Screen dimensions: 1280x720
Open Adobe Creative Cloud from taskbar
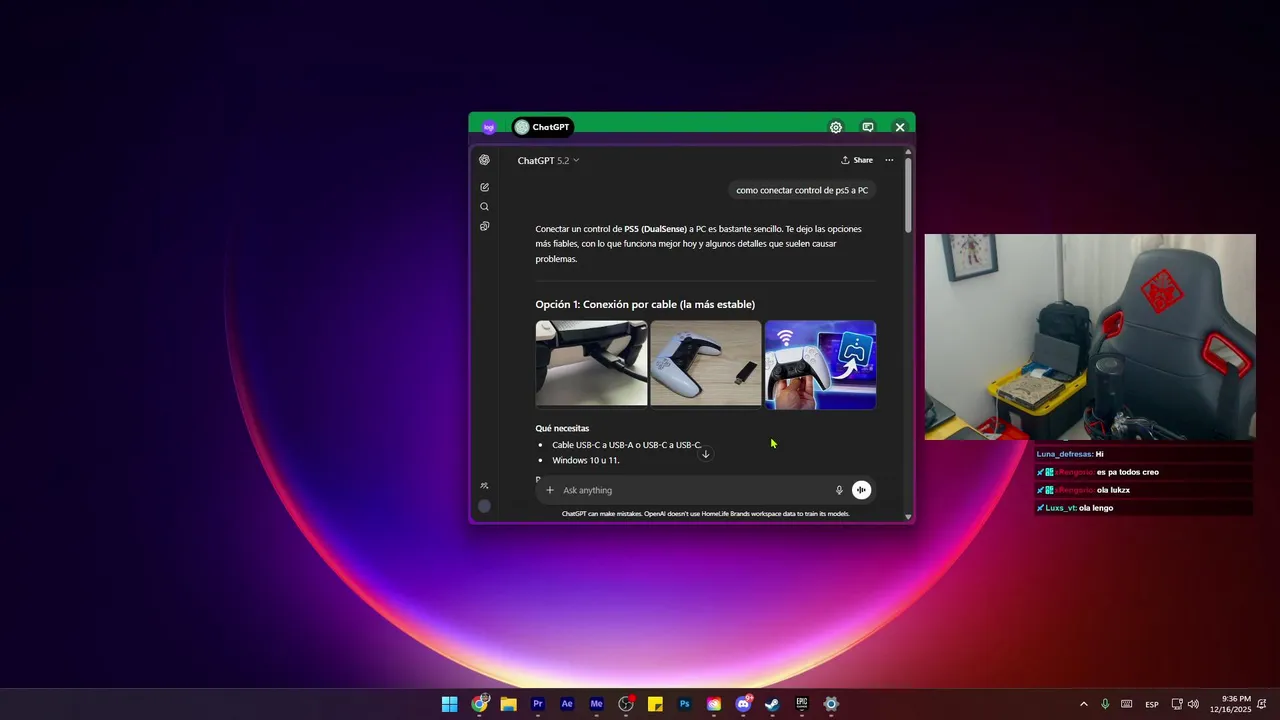pos(714,704)
